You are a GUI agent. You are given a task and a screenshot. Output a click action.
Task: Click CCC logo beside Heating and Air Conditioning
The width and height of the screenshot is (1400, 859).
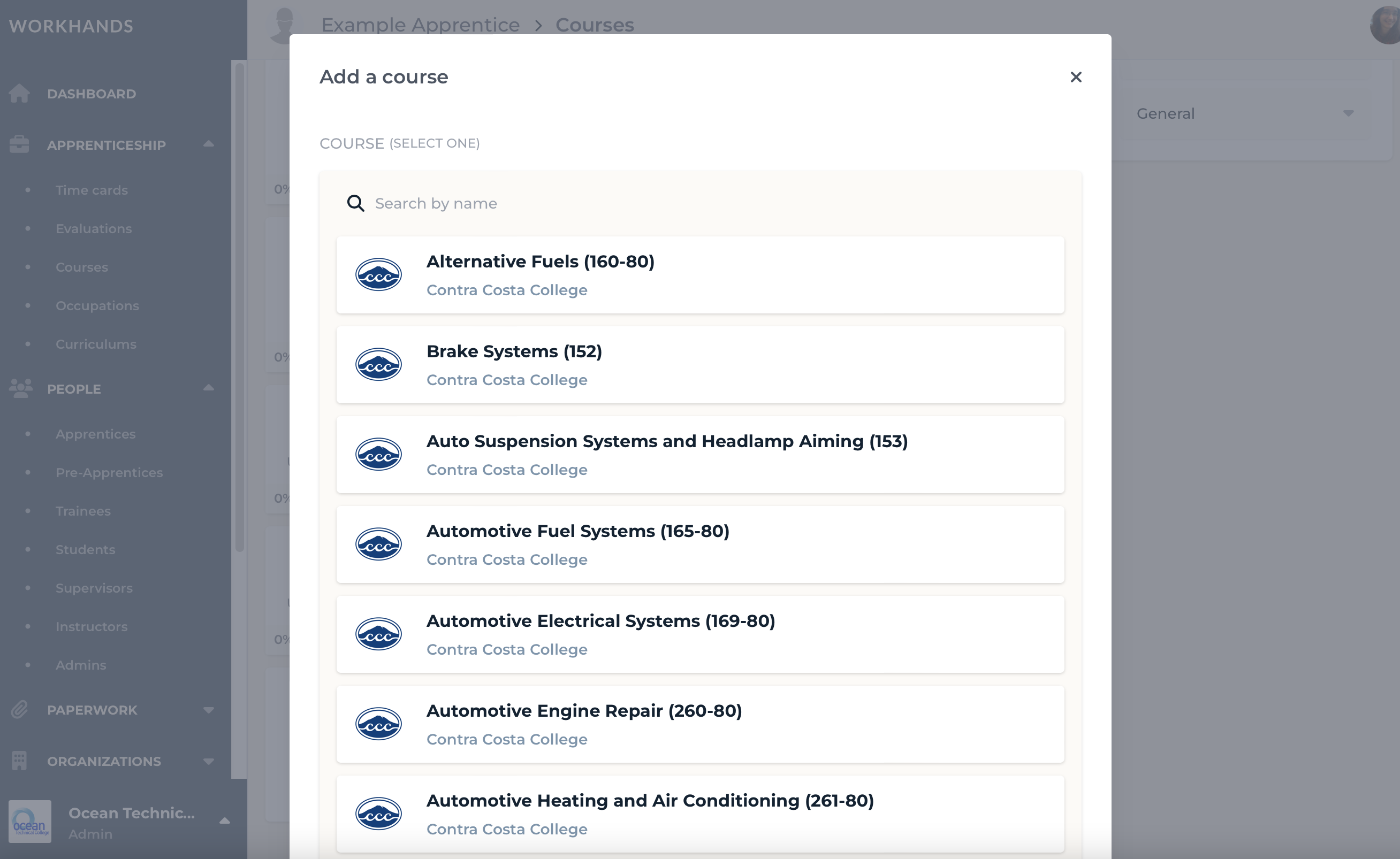point(378,814)
